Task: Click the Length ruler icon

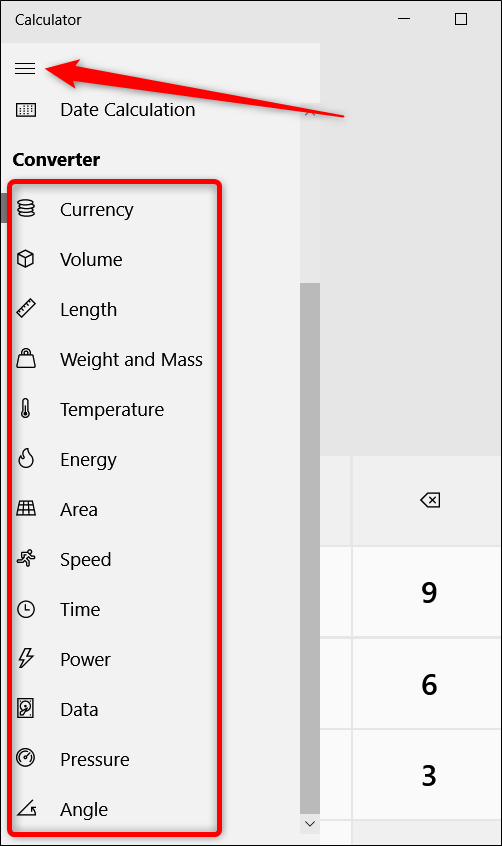Action: click(x=26, y=309)
